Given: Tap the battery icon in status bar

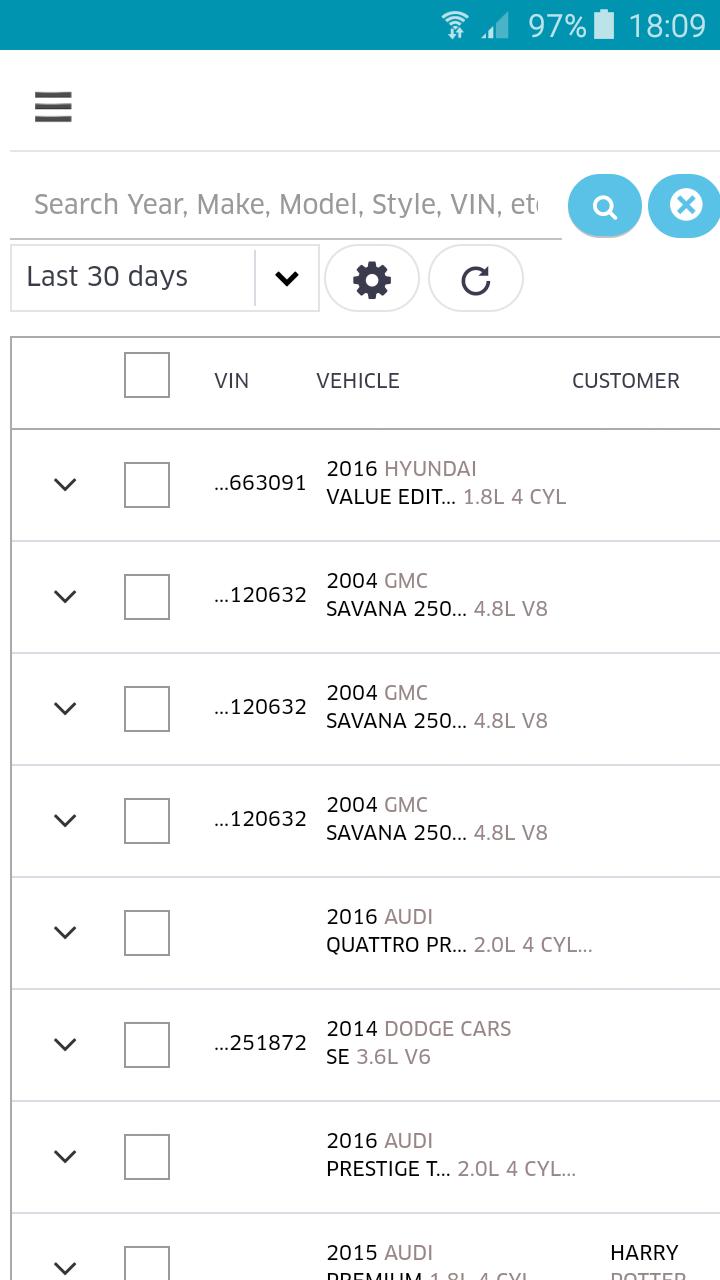Looking at the screenshot, I should (604, 24).
